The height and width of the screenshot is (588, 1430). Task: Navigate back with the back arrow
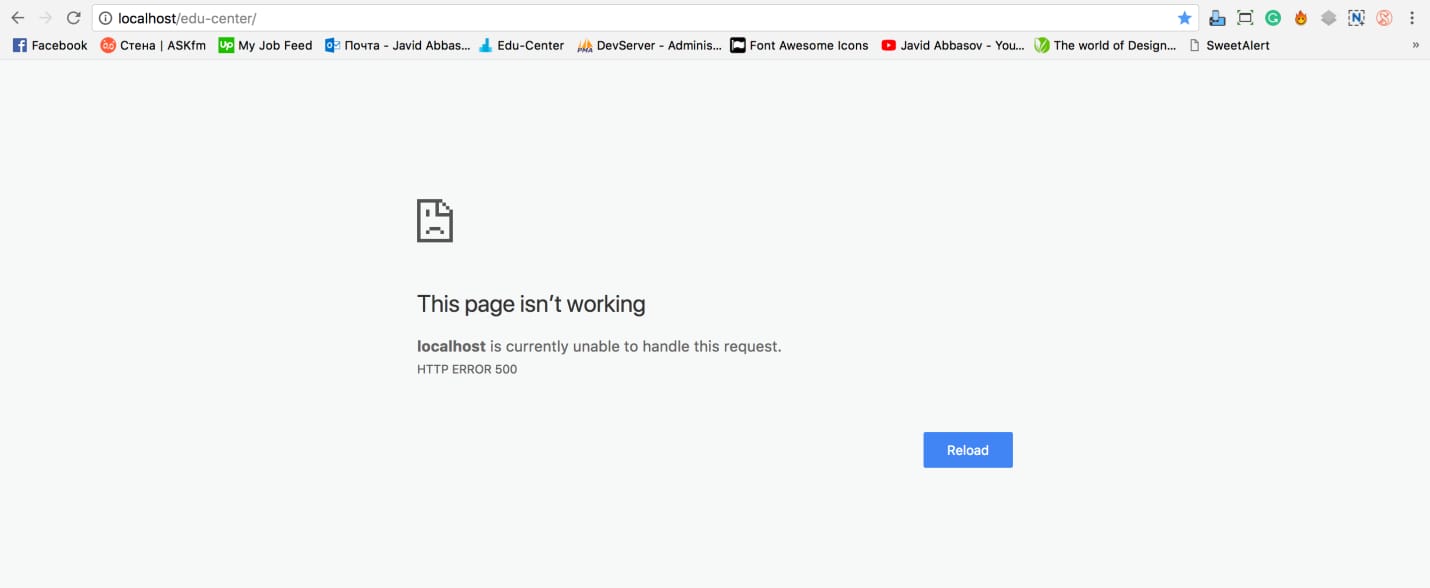[17, 17]
